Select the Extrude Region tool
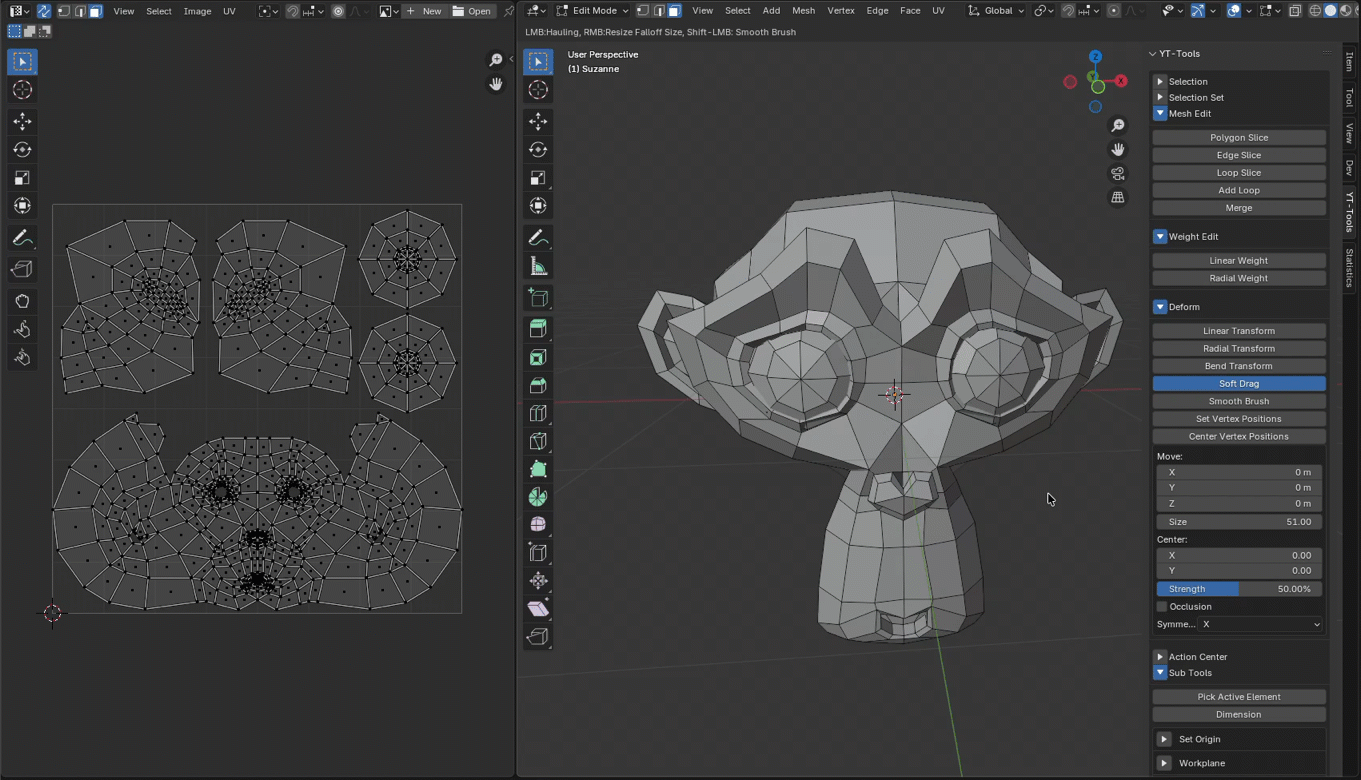The width and height of the screenshot is (1361, 780). click(538, 328)
